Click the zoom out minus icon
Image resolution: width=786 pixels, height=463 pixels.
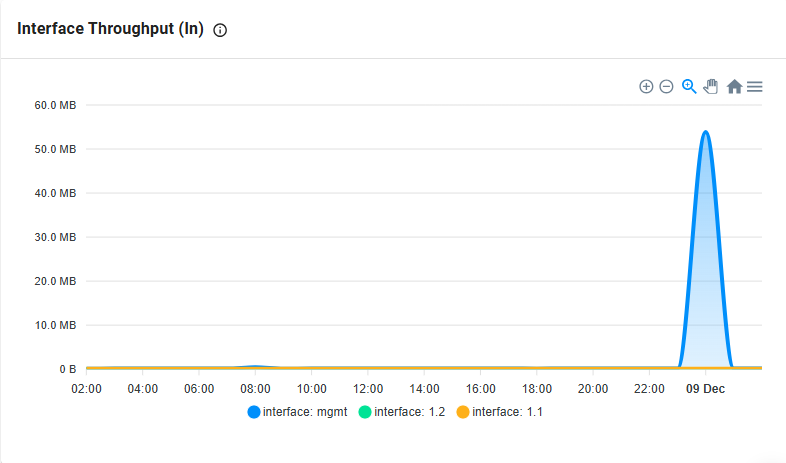coord(666,87)
